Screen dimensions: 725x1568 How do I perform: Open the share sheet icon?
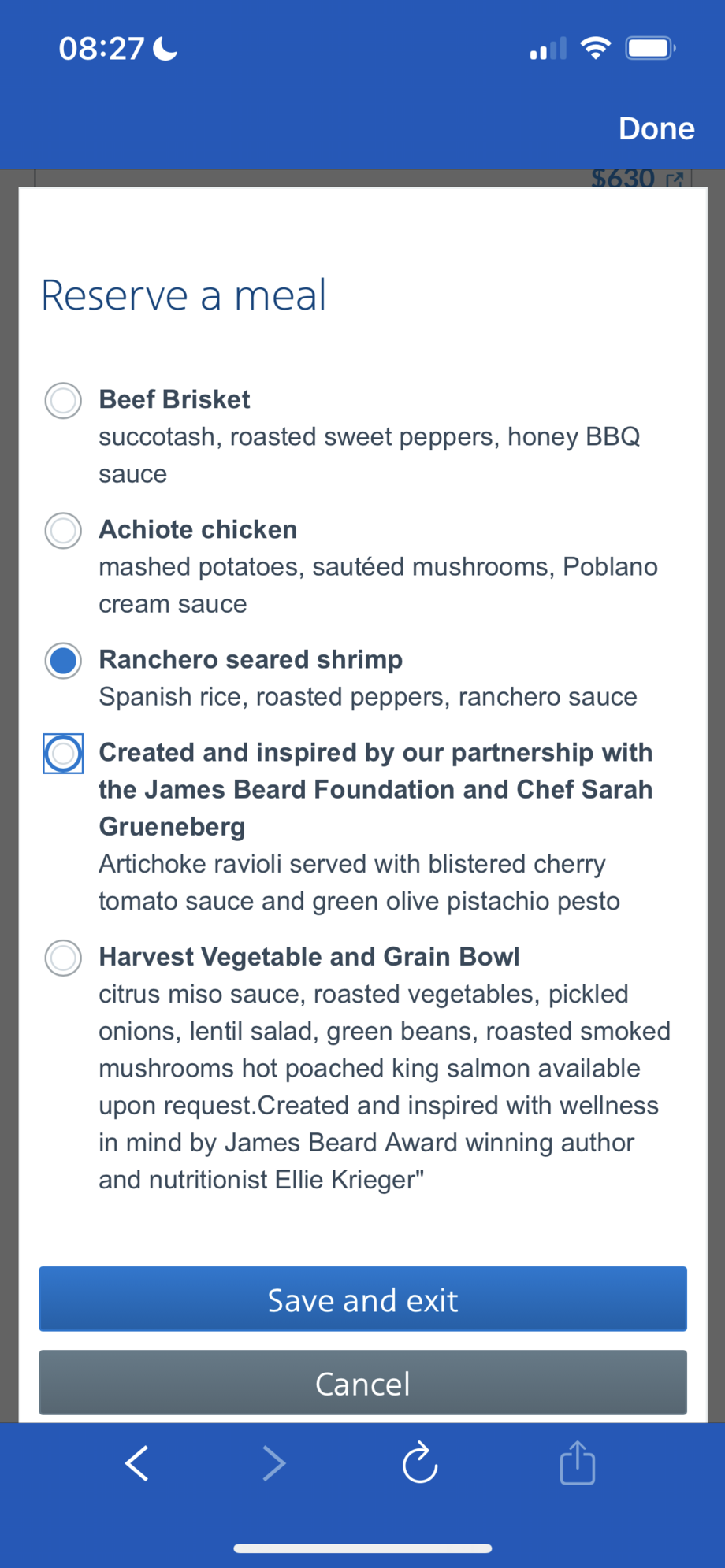coord(578,1462)
